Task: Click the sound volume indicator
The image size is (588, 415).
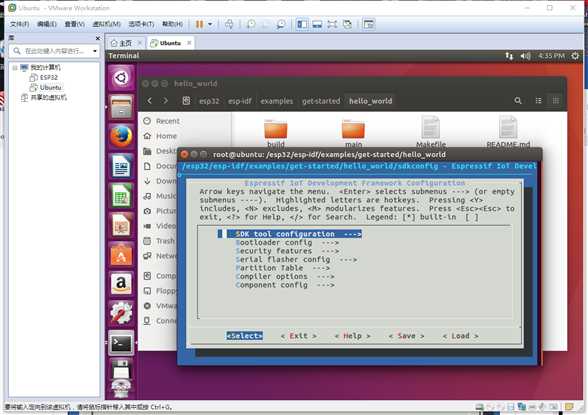Action: (525, 56)
